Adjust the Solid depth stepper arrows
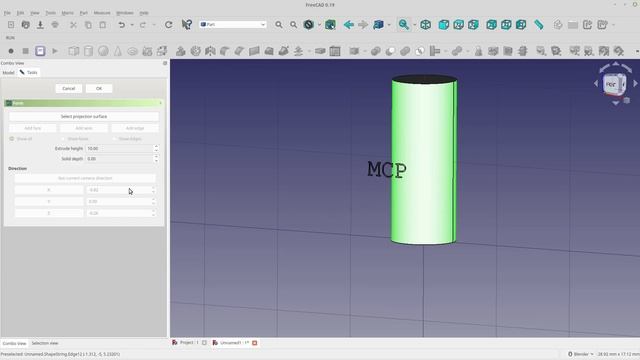This screenshot has width=640, height=360. 156,159
